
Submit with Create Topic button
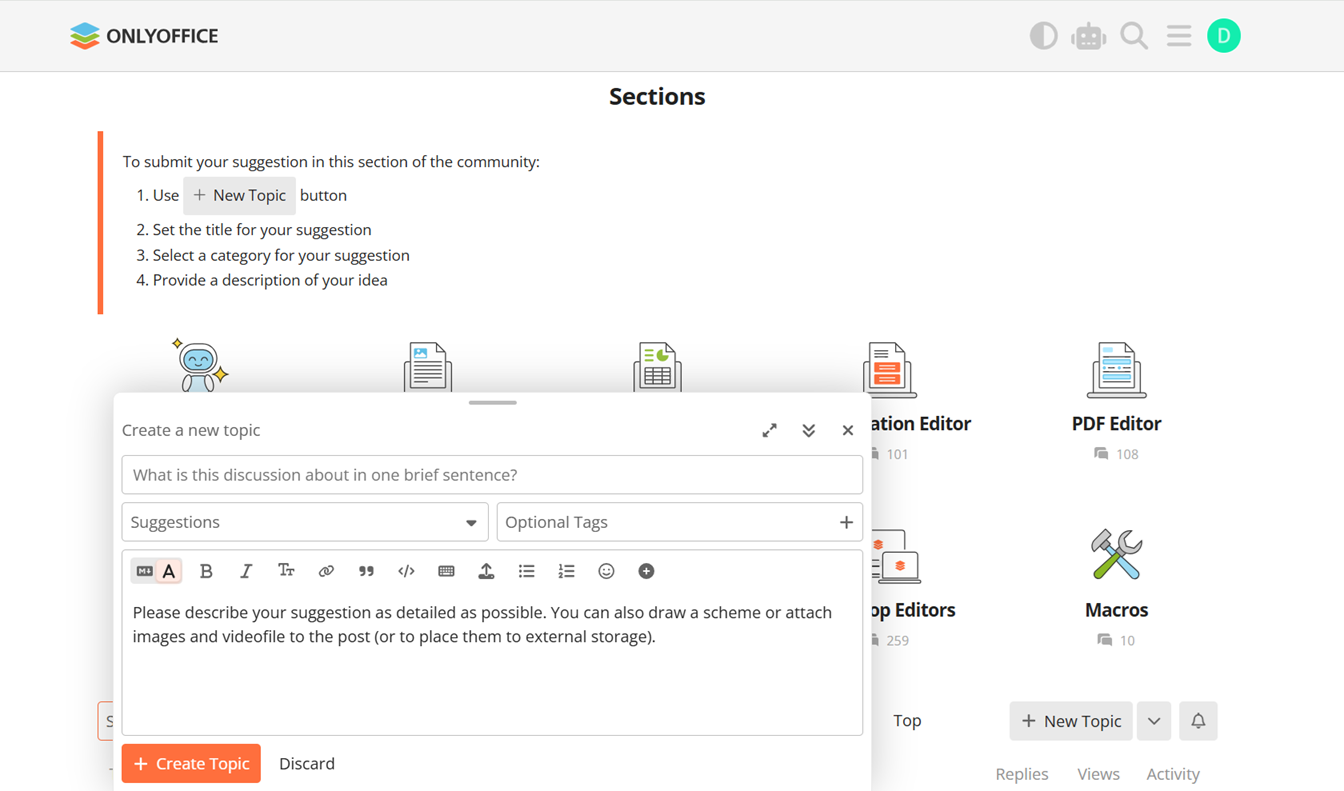pos(191,763)
